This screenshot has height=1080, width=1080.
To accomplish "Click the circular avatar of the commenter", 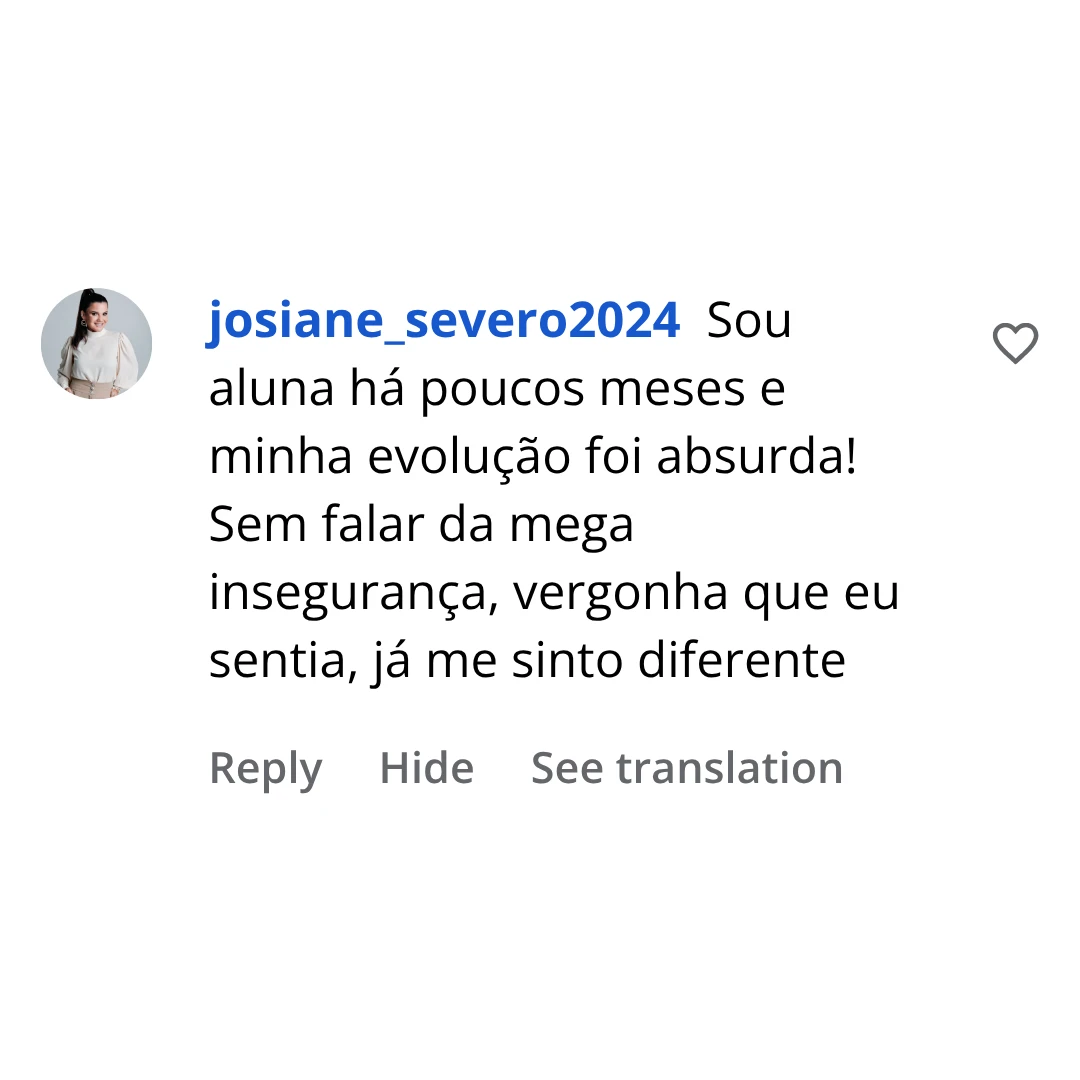I will [x=96, y=343].
